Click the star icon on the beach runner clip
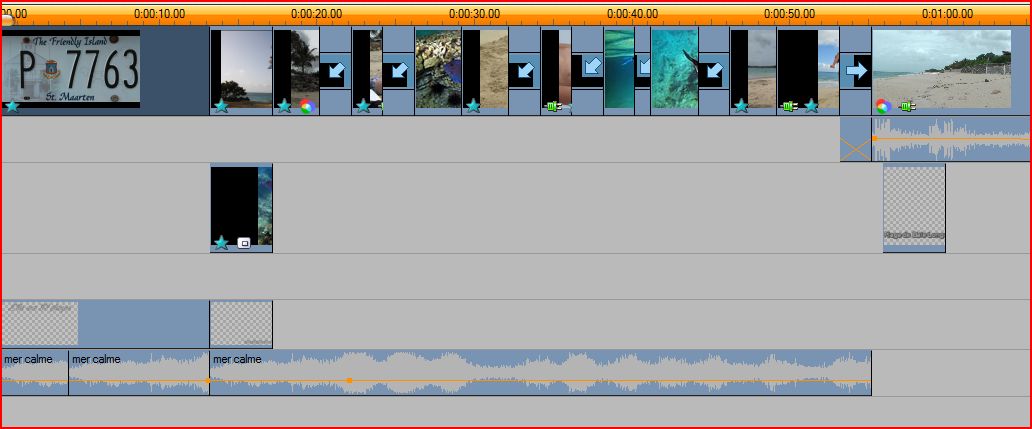The image size is (1032, 429). tap(812, 106)
